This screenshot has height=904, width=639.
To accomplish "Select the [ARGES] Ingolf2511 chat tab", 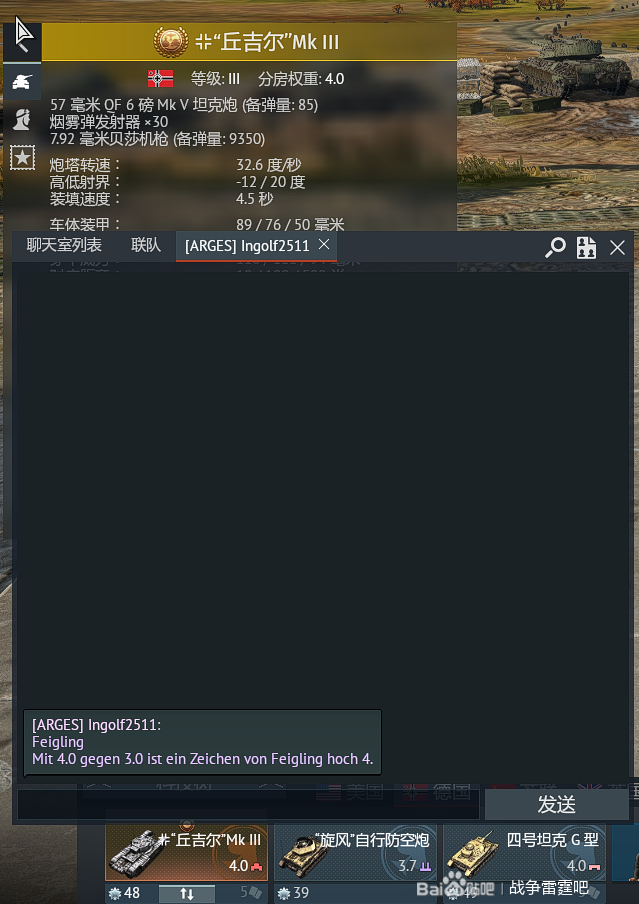I will tap(247, 246).
